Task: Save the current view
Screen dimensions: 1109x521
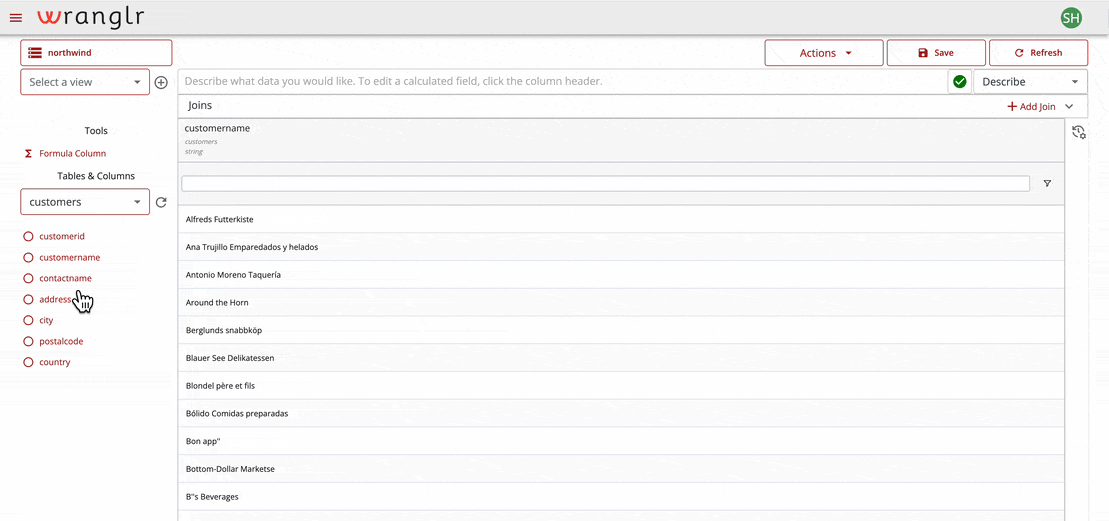Action: pyautogui.click(x=936, y=53)
